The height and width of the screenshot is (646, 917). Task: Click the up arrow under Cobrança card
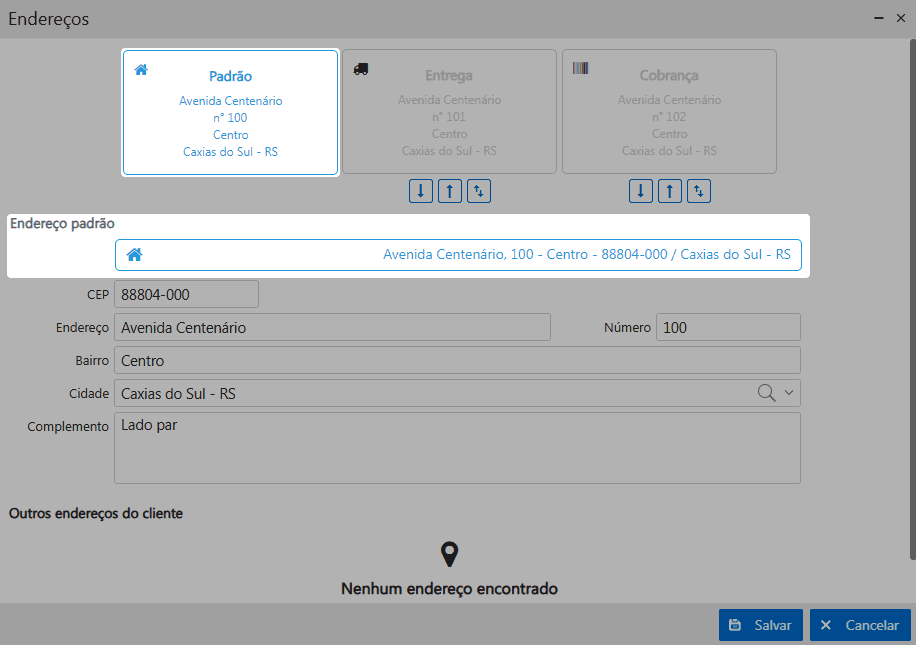pos(670,191)
